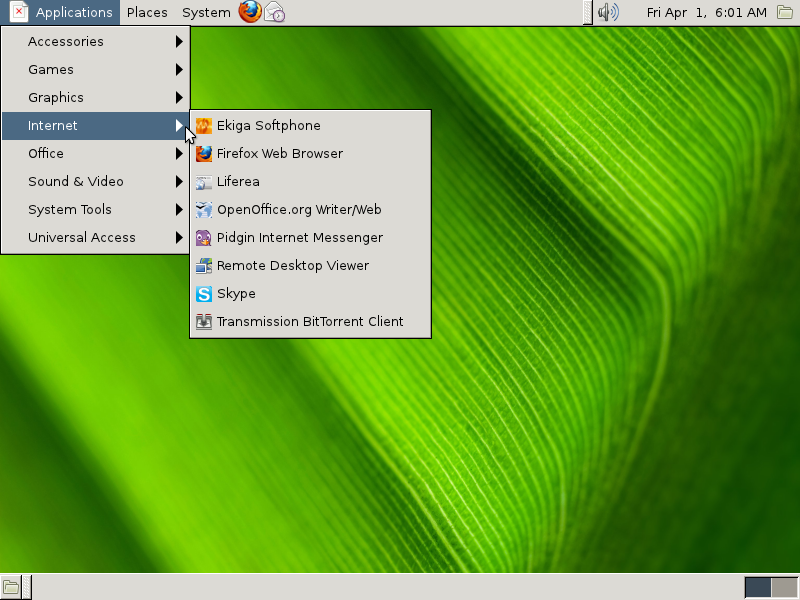Click the Ubuntu logo on the Applications menu
Screen dimensions: 800x600
tap(17, 12)
